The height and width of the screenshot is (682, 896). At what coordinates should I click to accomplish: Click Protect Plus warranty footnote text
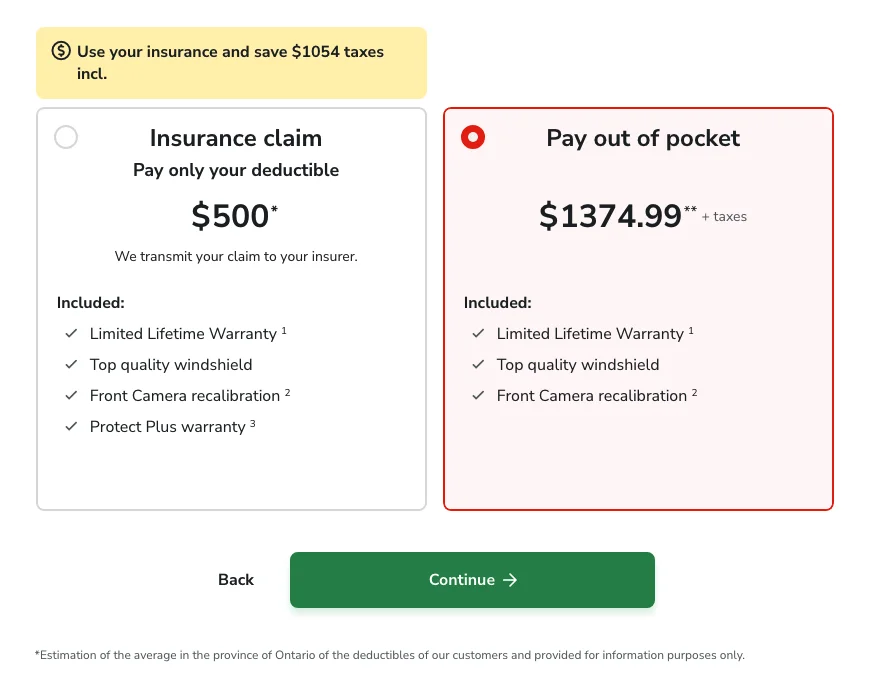click(x=173, y=426)
